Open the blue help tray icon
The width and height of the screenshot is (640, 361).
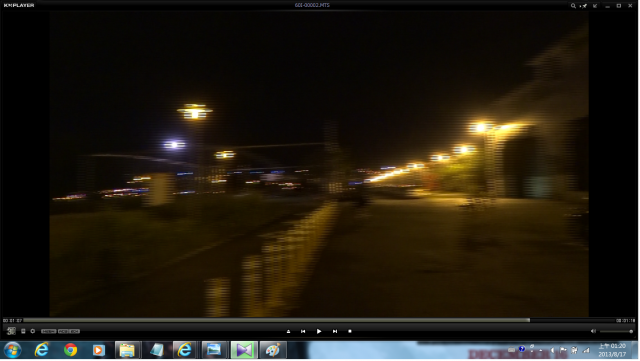(522, 349)
